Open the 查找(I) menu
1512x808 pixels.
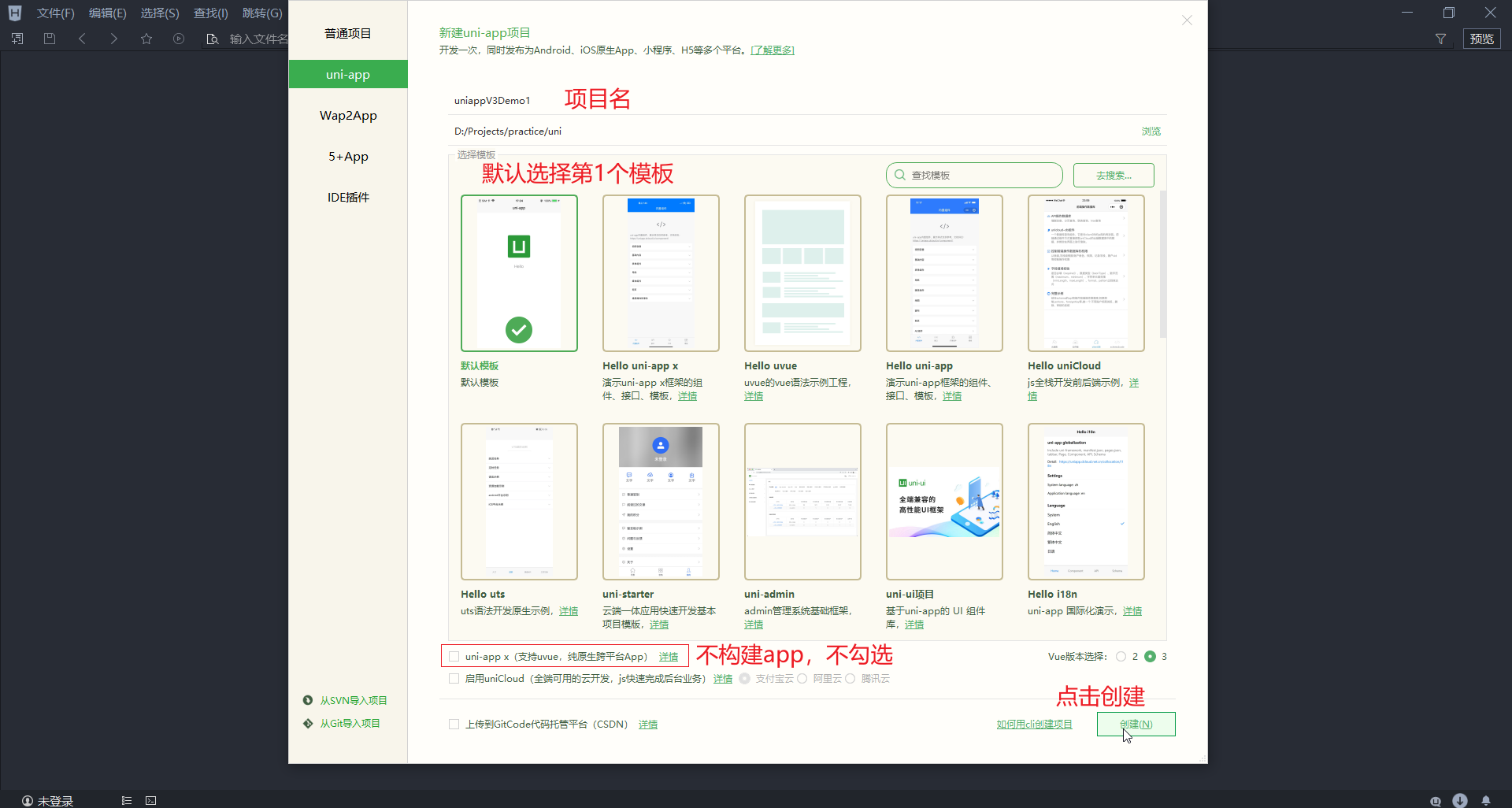[211, 13]
